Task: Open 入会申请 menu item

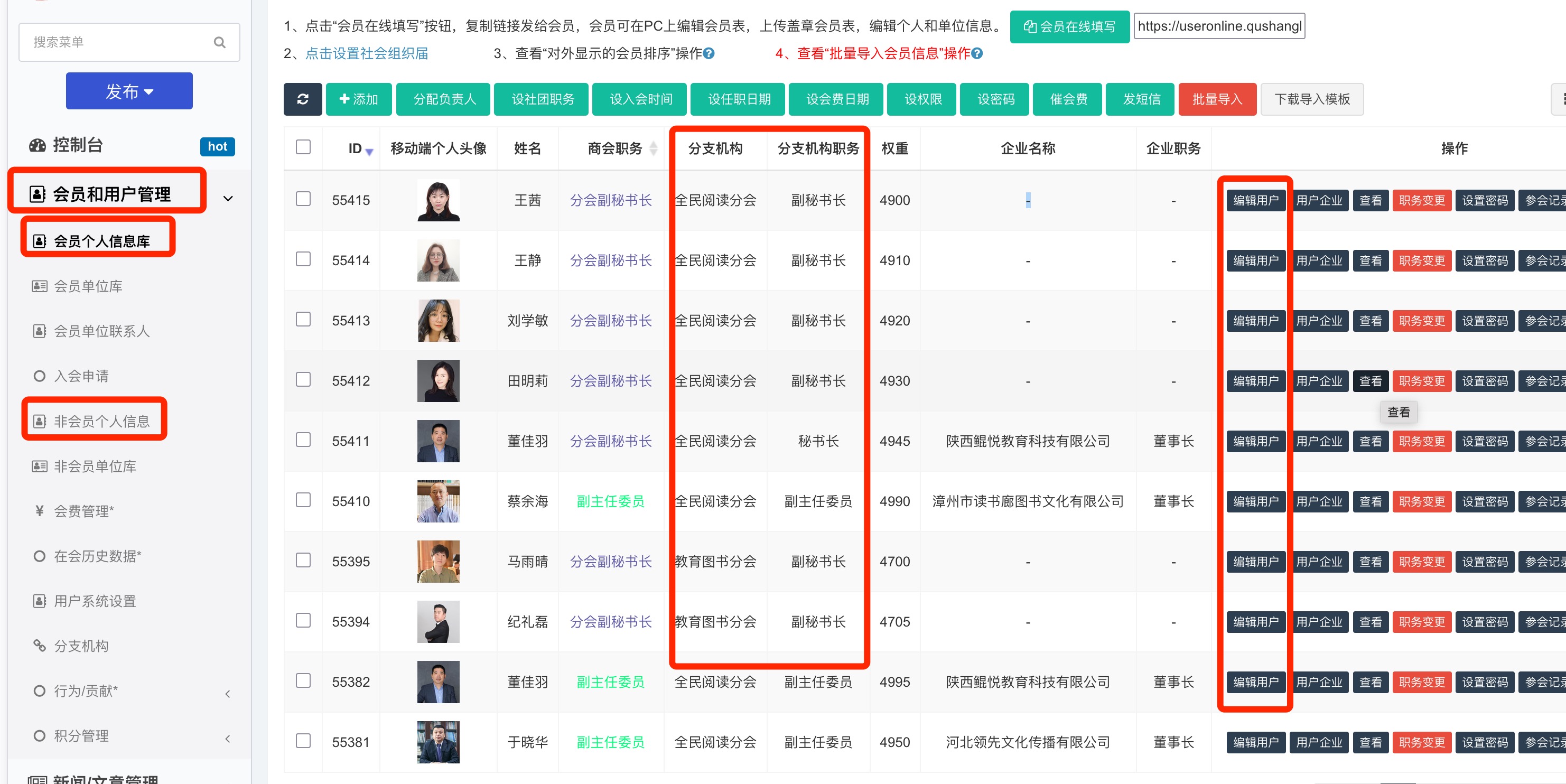Action: pos(81,376)
